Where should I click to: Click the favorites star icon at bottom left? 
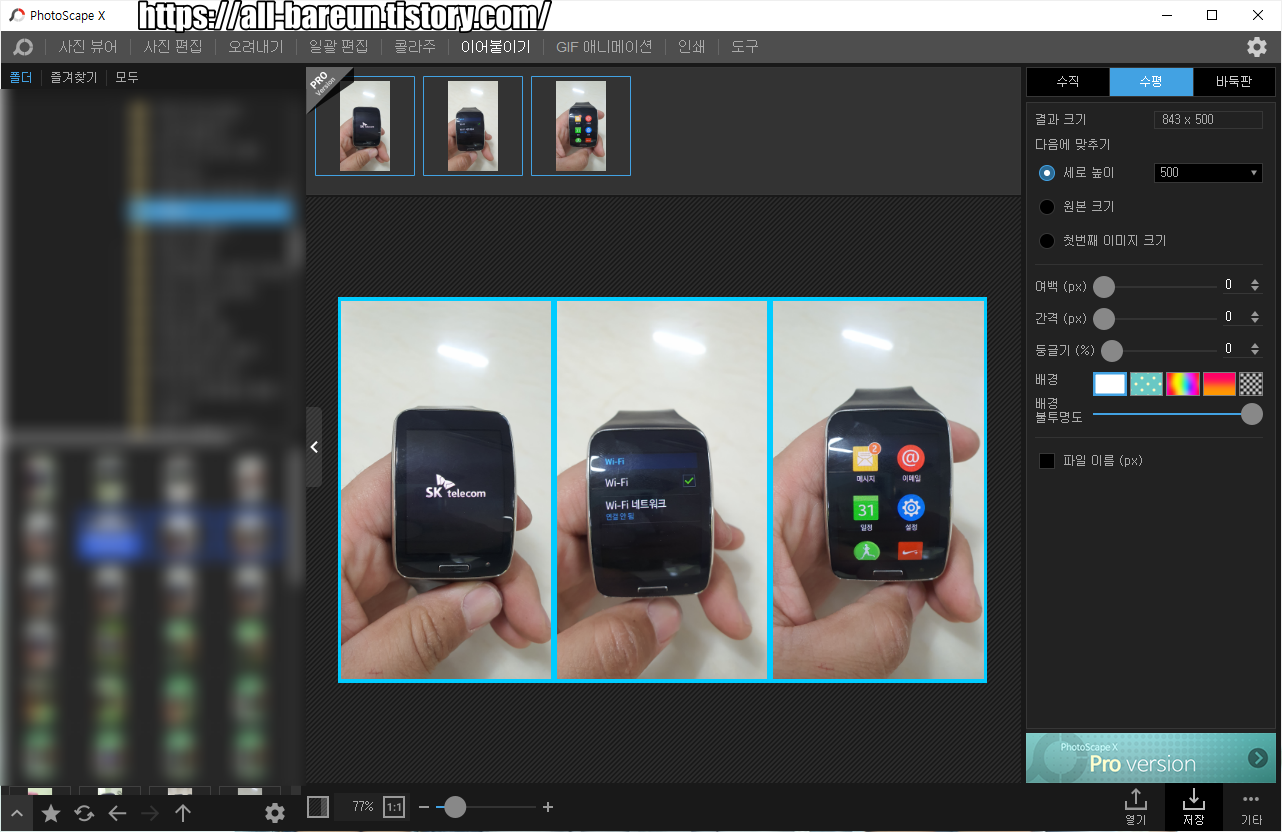[x=51, y=814]
